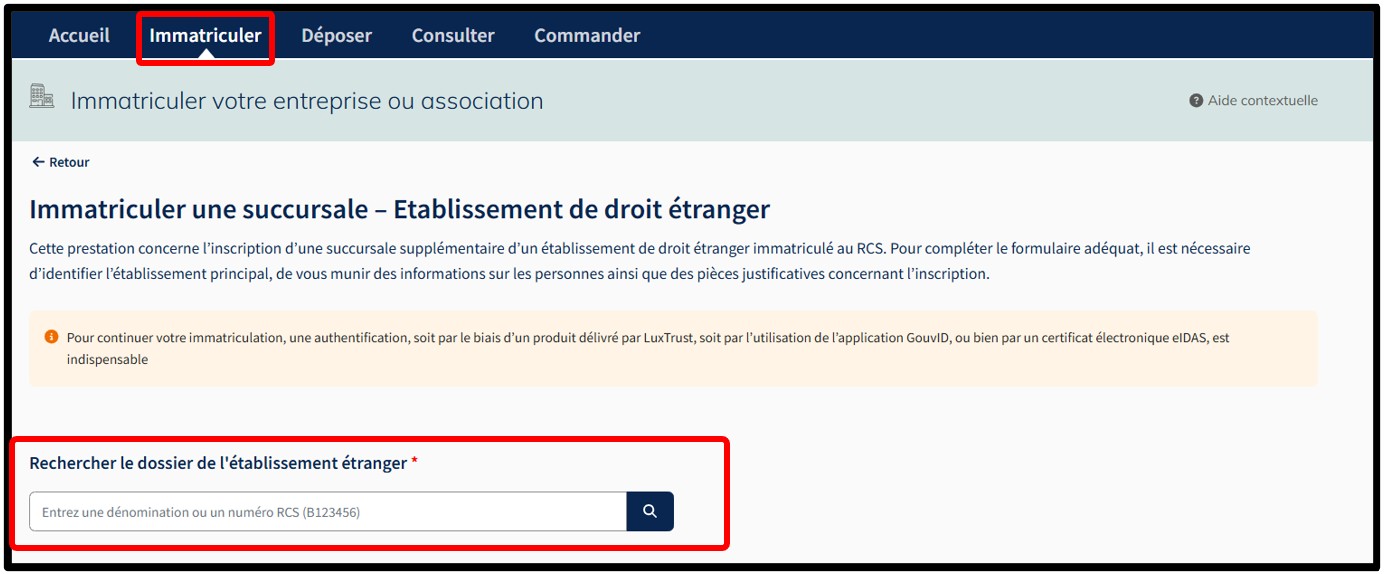The height and width of the screenshot is (574, 1384).
Task: Open the Accueil menu item
Action: tap(79, 36)
